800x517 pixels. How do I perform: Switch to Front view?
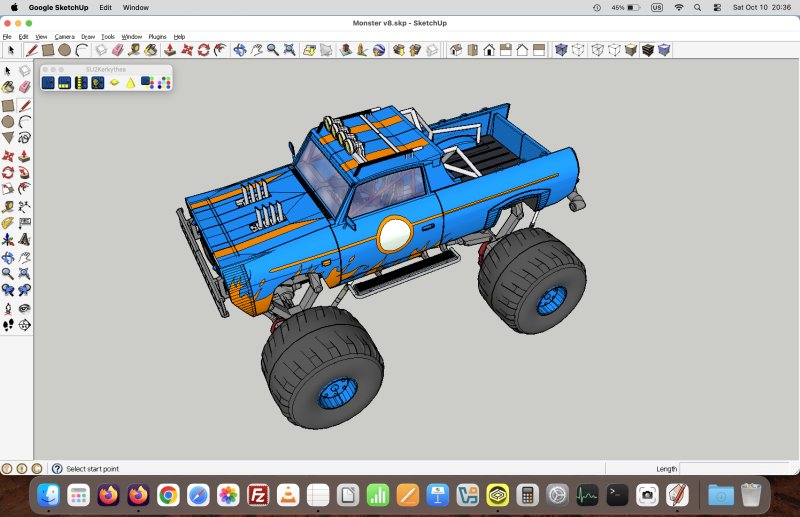[x=489, y=50]
